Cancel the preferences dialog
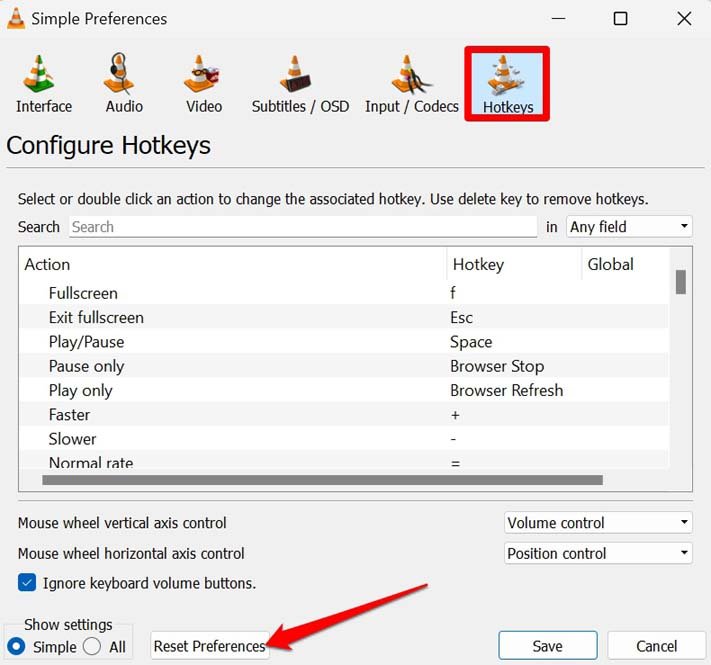 (x=657, y=646)
